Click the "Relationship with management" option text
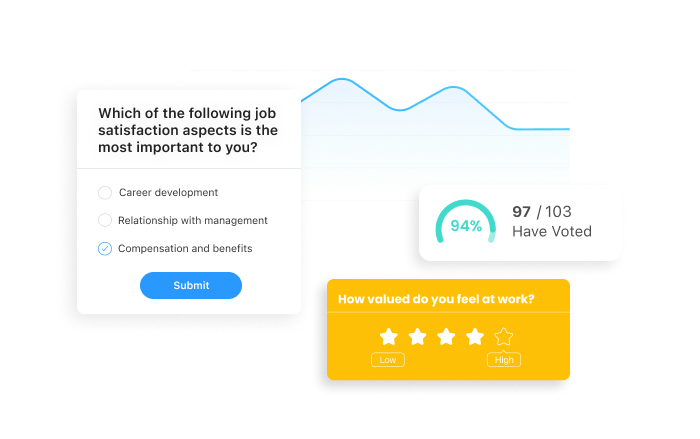This screenshot has height=439, width=700. [x=193, y=220]
